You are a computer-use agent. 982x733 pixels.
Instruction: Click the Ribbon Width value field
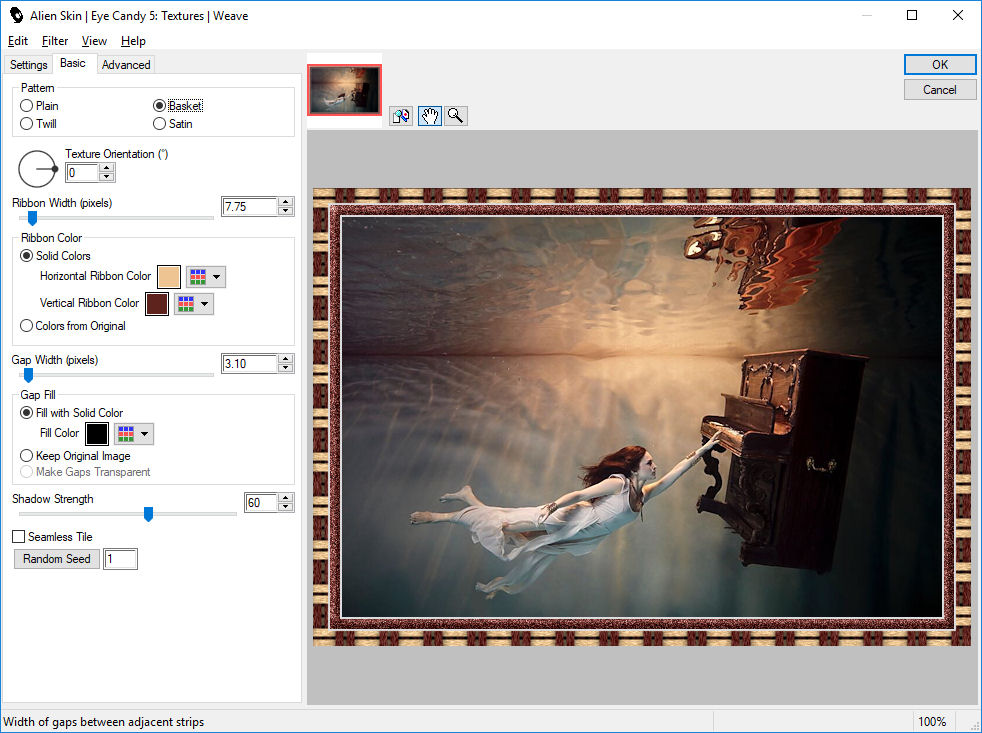point(250,207)
